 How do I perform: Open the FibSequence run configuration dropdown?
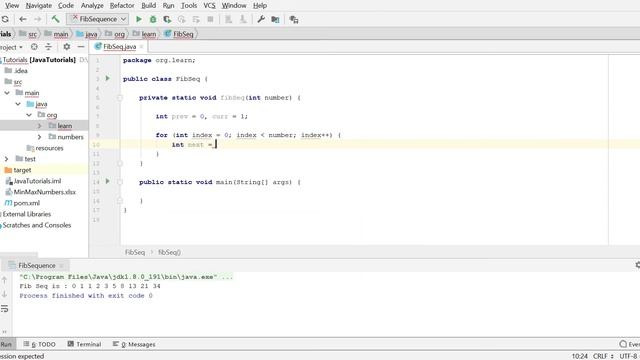pos(98,19)
